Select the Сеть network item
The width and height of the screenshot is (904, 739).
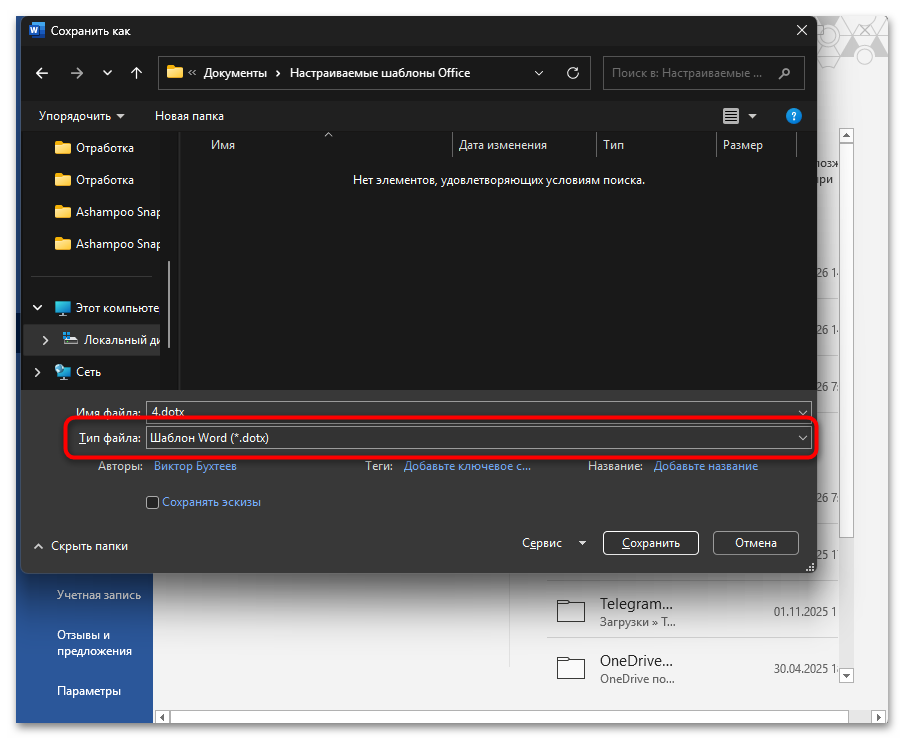pos(88,372)
